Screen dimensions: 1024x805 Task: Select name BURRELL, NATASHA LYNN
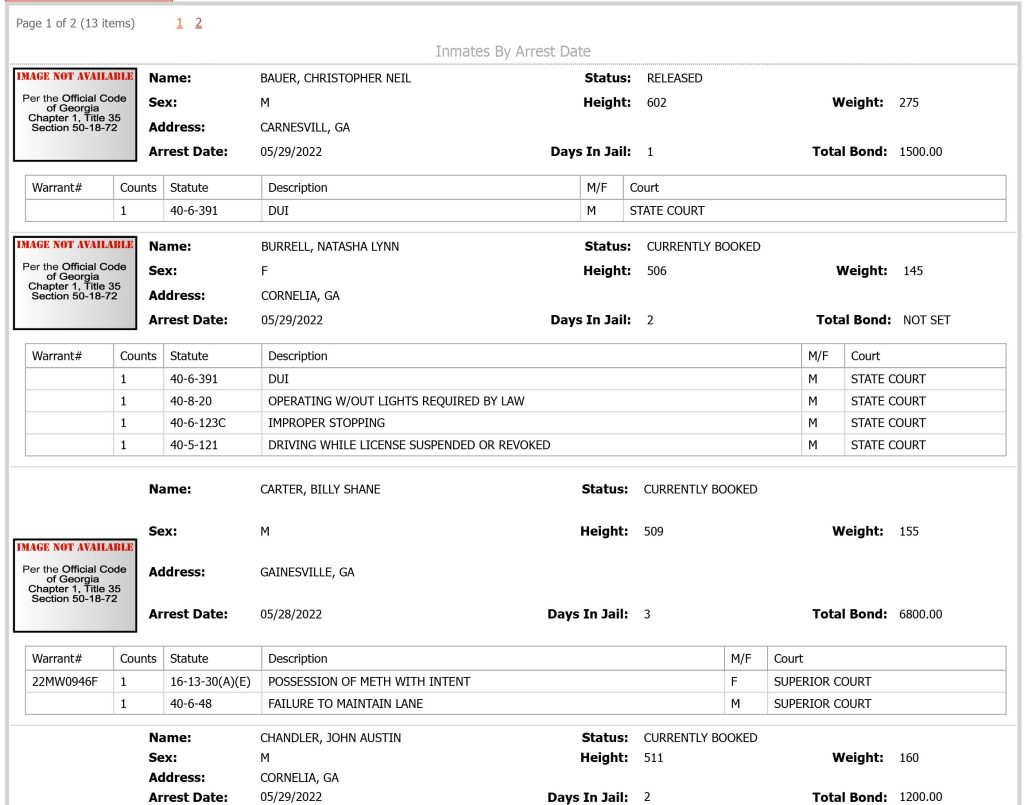point(330,247)
